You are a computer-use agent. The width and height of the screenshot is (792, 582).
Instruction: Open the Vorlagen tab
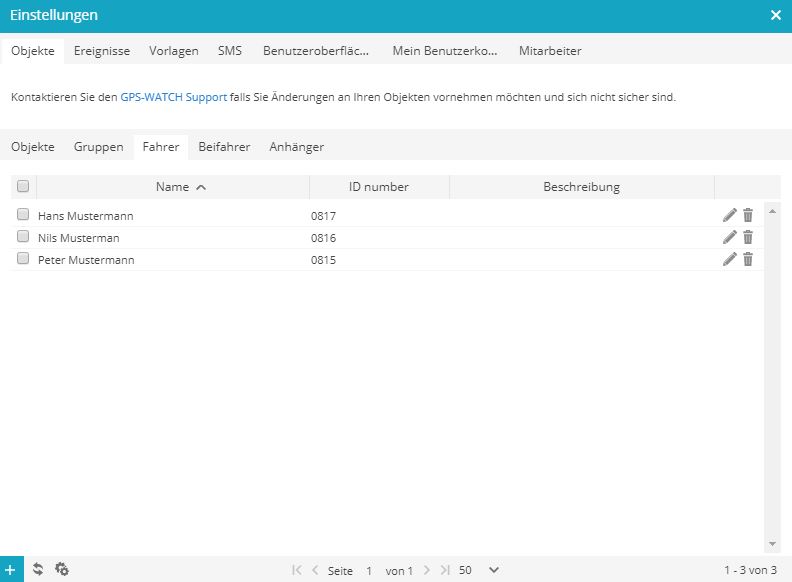point(174,51)
